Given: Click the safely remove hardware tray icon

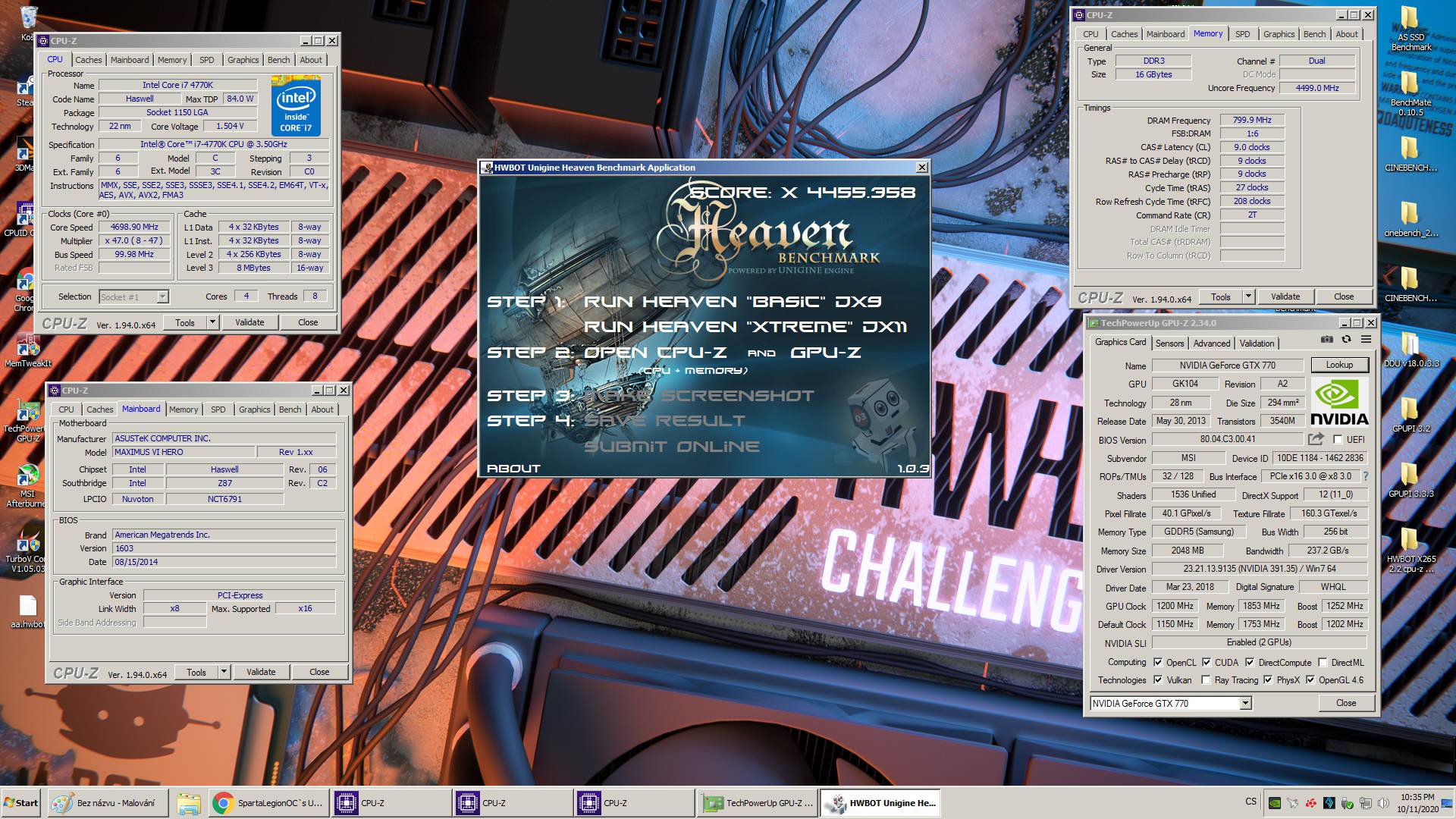Looking at the screenshot, I should [1347, 803].
